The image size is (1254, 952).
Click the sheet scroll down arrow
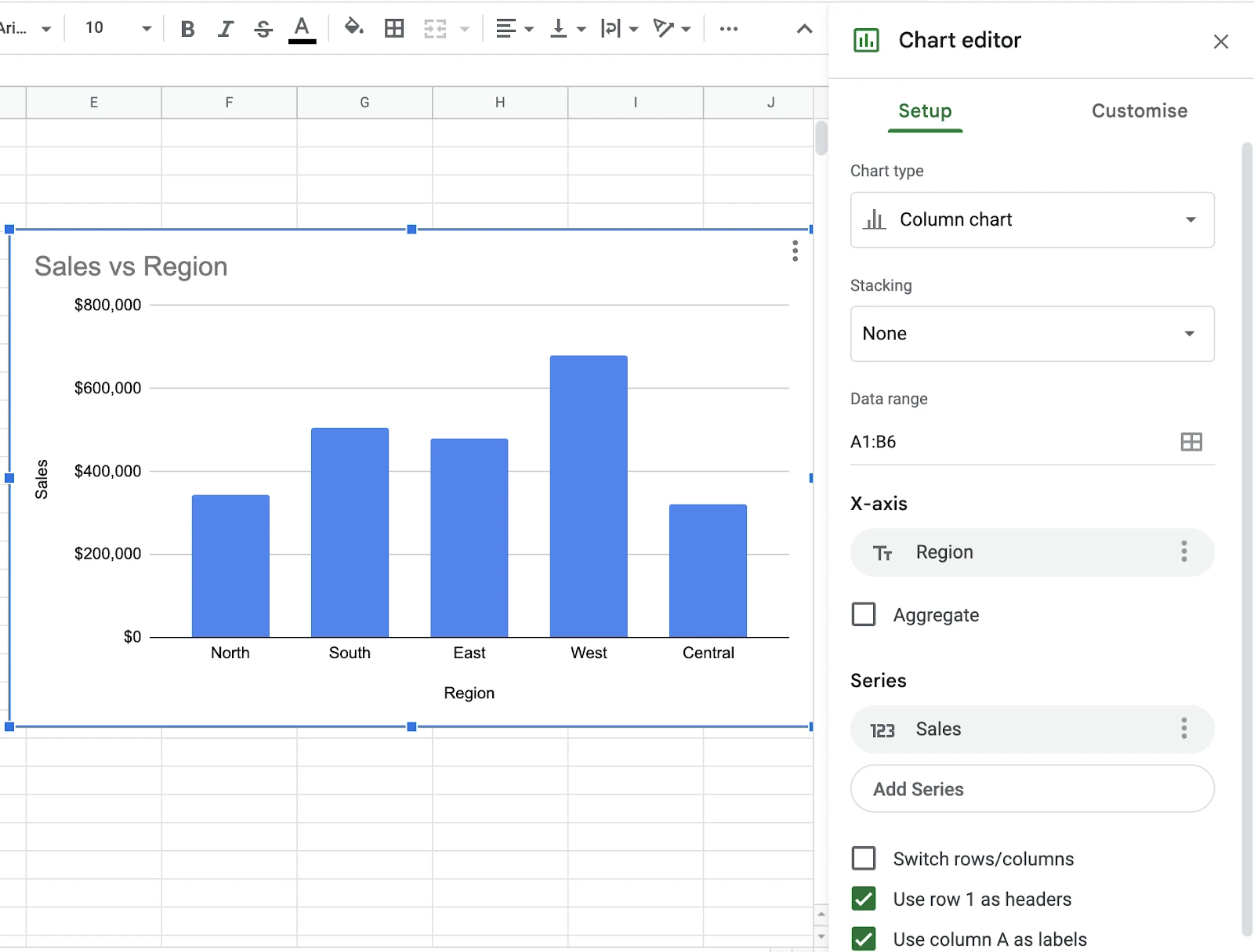click(821, 936)
